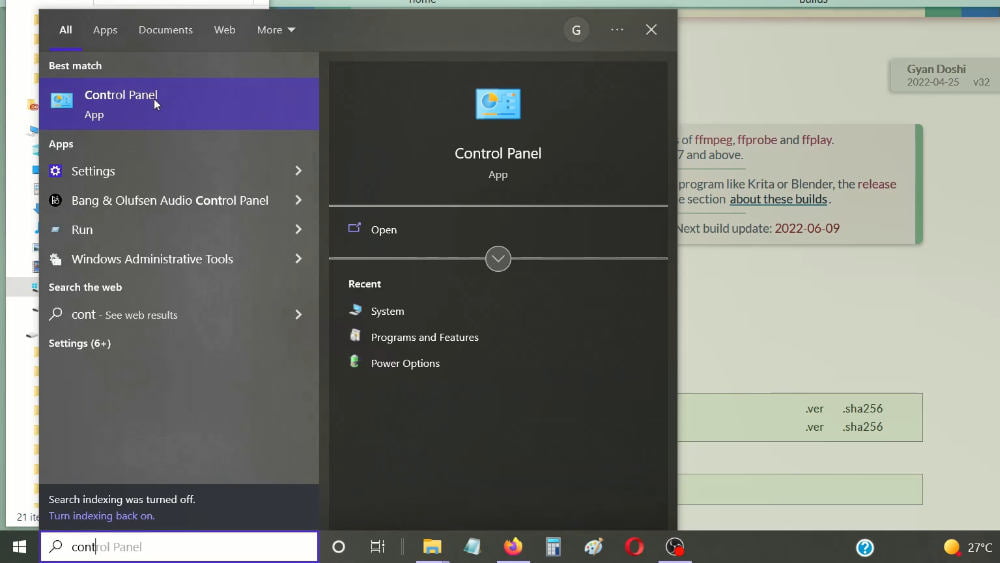
Task: Open Calculator icon in taskbar
Action: (x=553, y=546)
